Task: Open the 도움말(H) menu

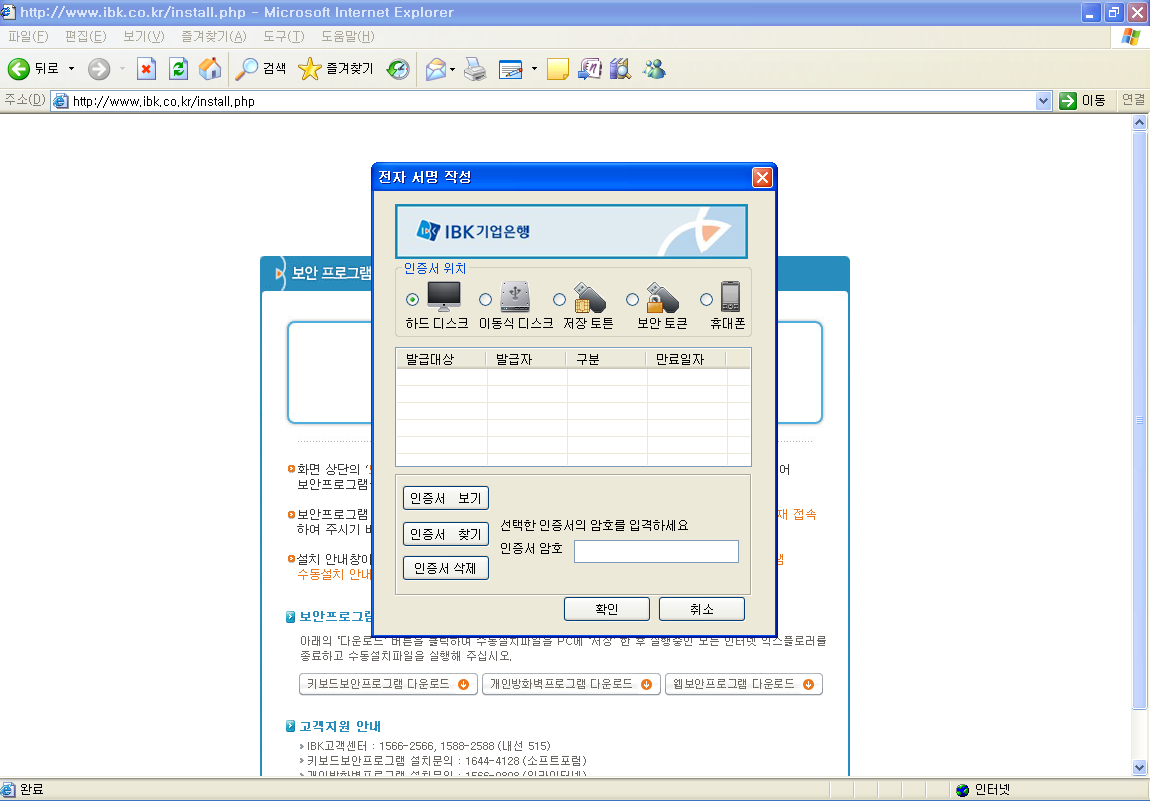Action: pos(348,36)
